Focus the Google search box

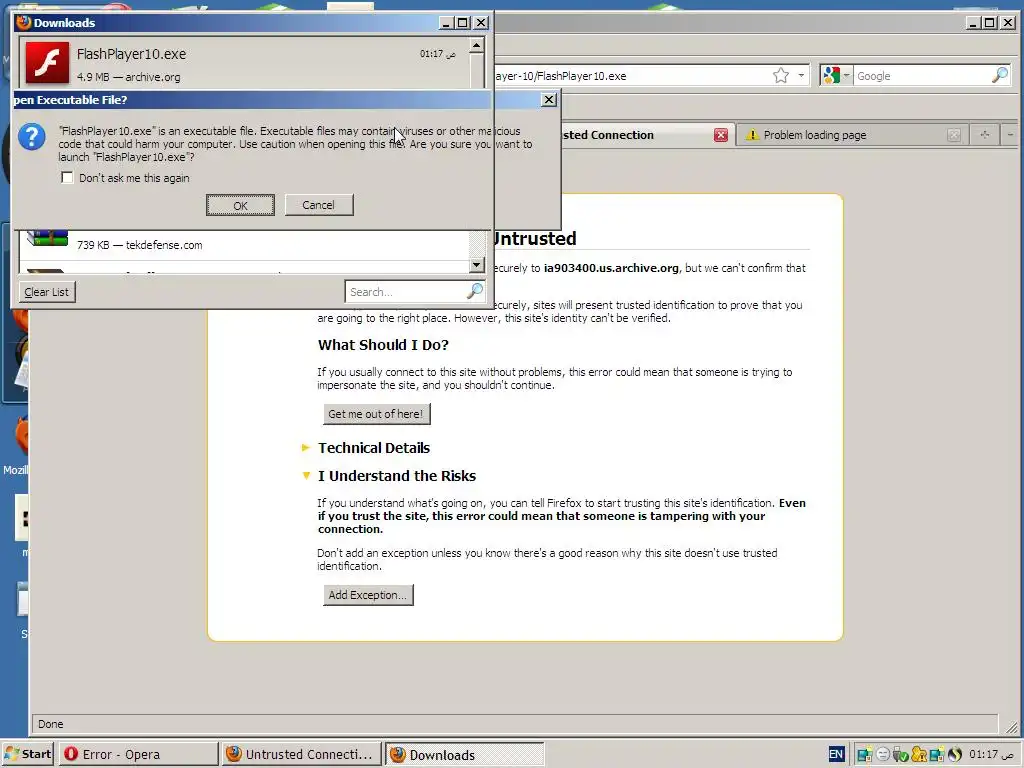coord(922,76)
